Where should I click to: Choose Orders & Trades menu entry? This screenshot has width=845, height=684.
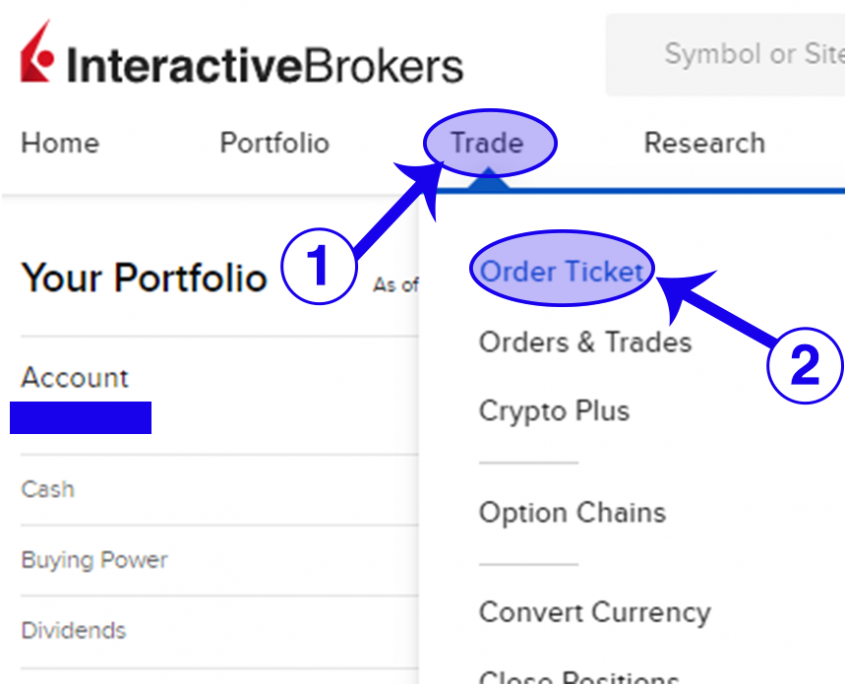585,342
